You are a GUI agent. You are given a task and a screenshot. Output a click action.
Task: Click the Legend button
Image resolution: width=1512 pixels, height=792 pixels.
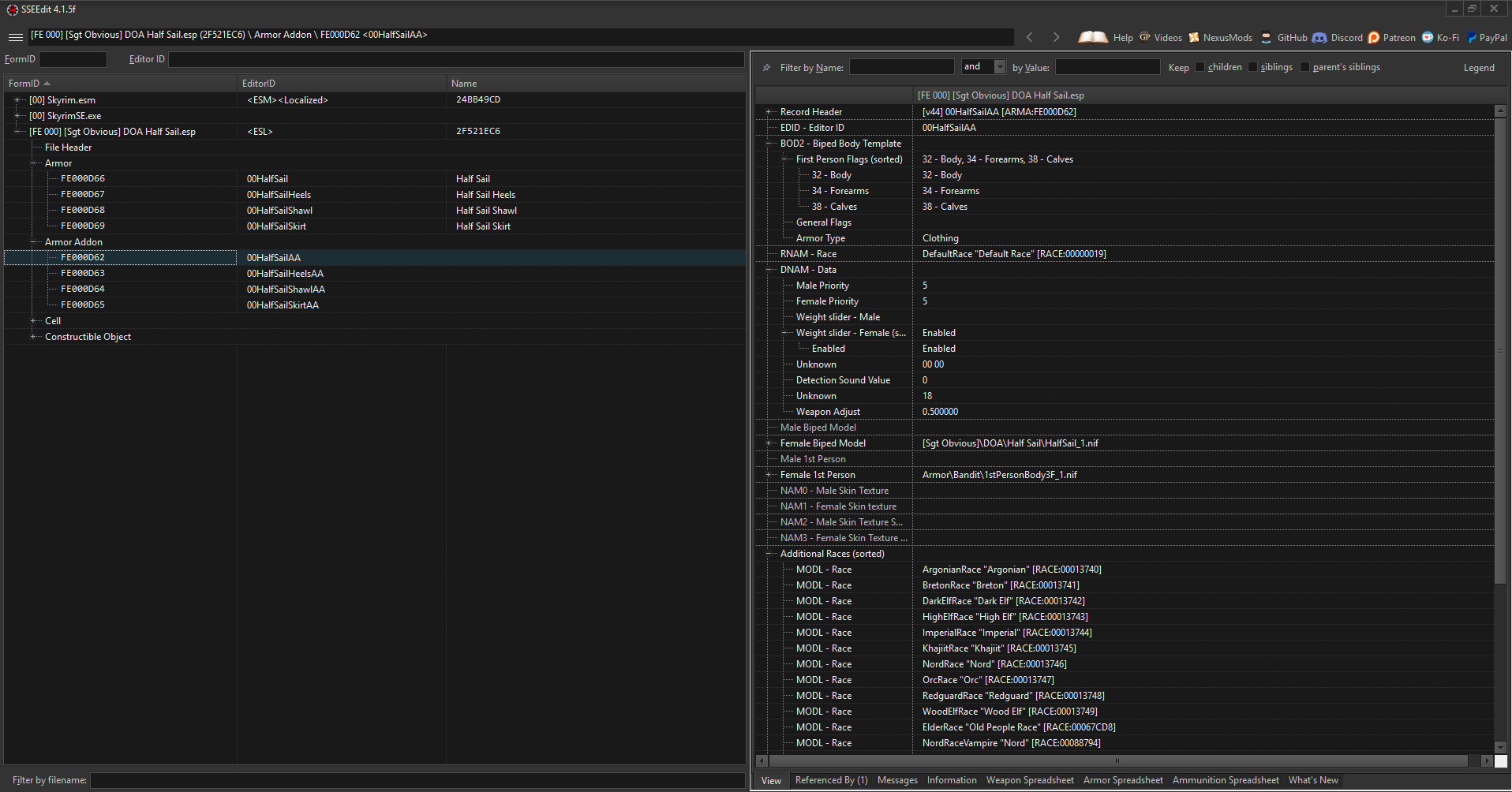[1479, 68]
